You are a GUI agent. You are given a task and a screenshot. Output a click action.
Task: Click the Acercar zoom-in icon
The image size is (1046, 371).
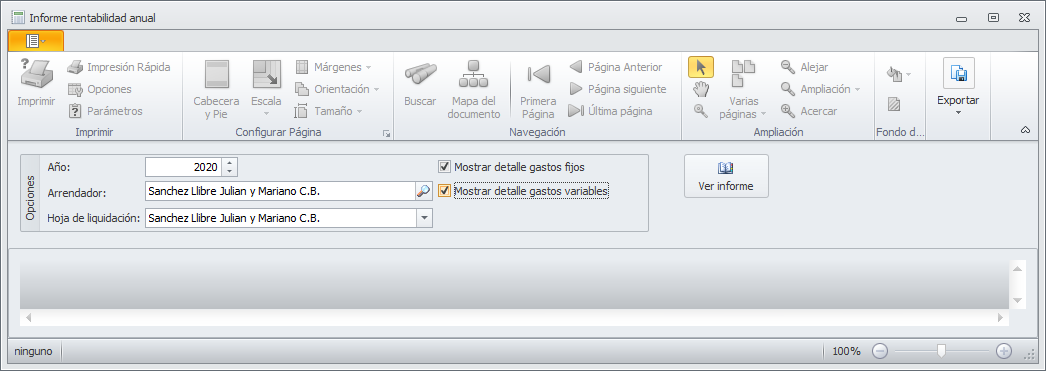[788, 111]
